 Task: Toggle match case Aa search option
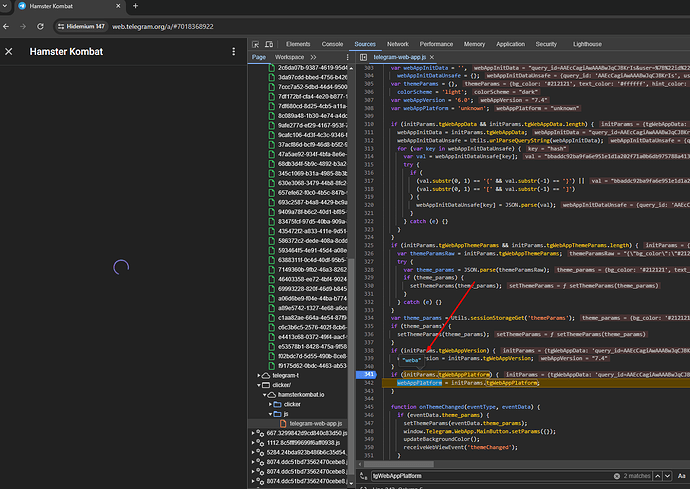[682, 476]
